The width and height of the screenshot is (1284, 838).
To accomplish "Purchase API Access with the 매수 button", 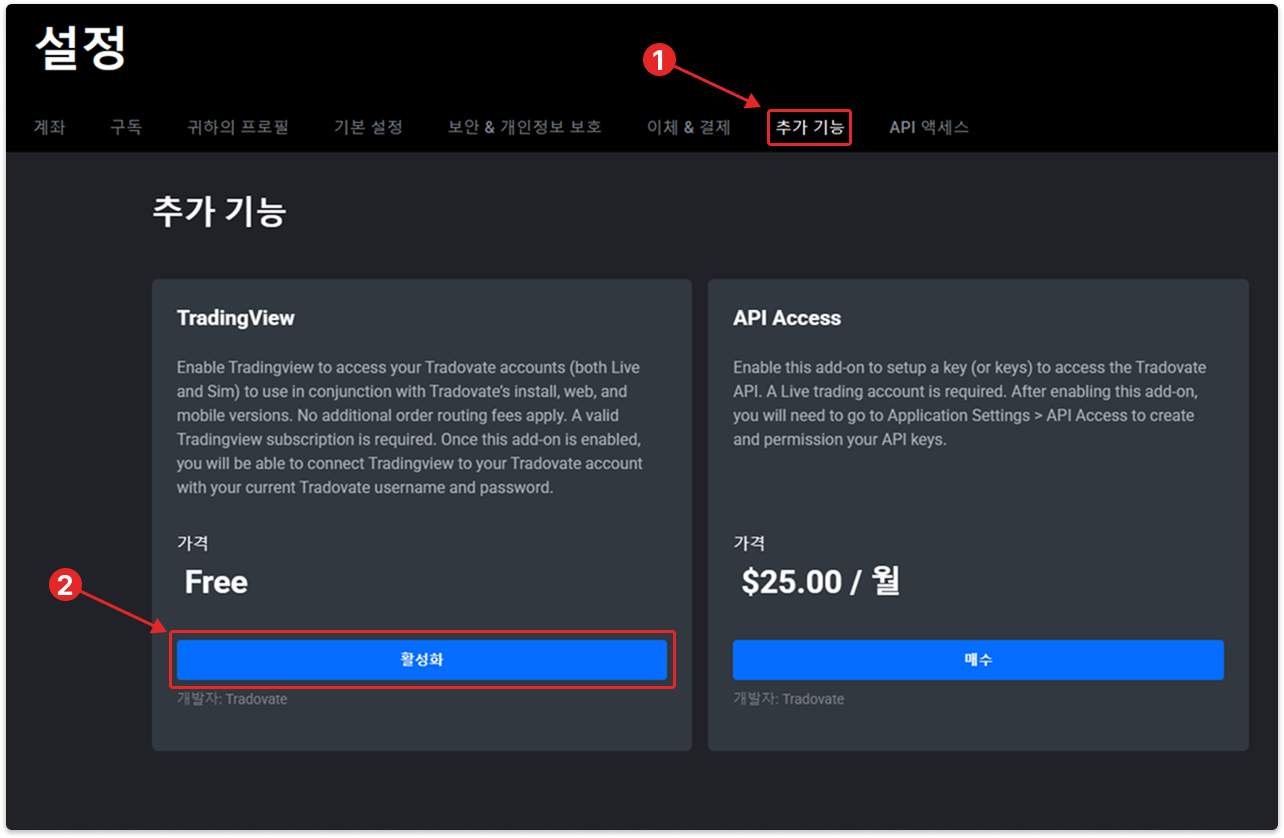I will pos(978,660).
